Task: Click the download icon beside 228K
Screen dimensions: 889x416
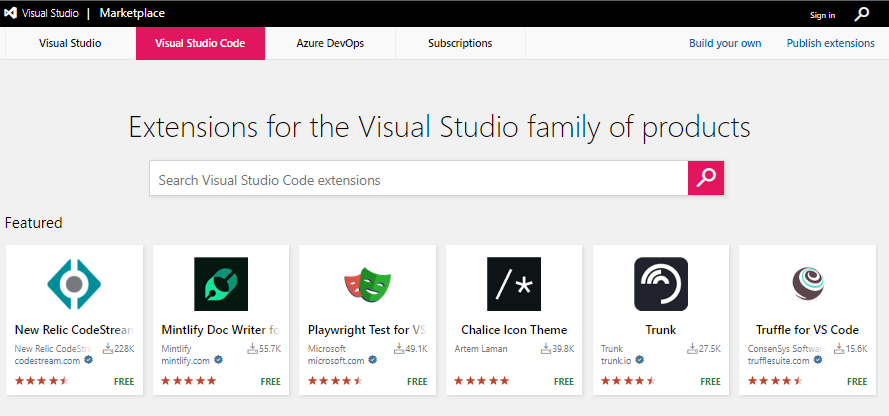Action: pyautogui.click(x=108, y=349)
